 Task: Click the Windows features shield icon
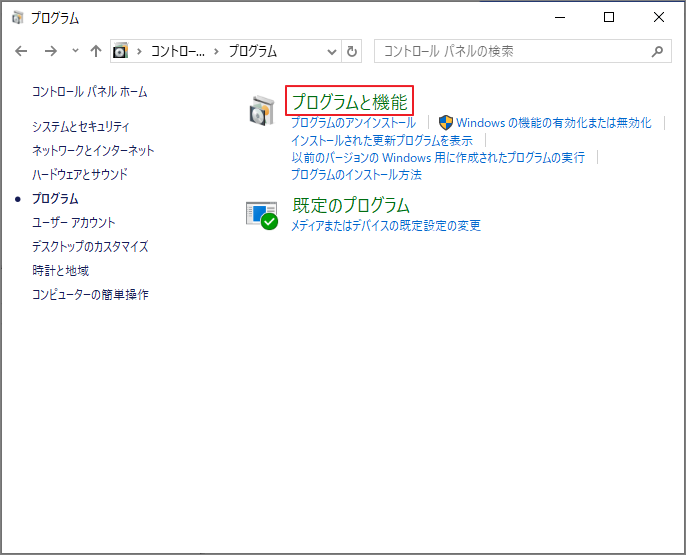445,123
